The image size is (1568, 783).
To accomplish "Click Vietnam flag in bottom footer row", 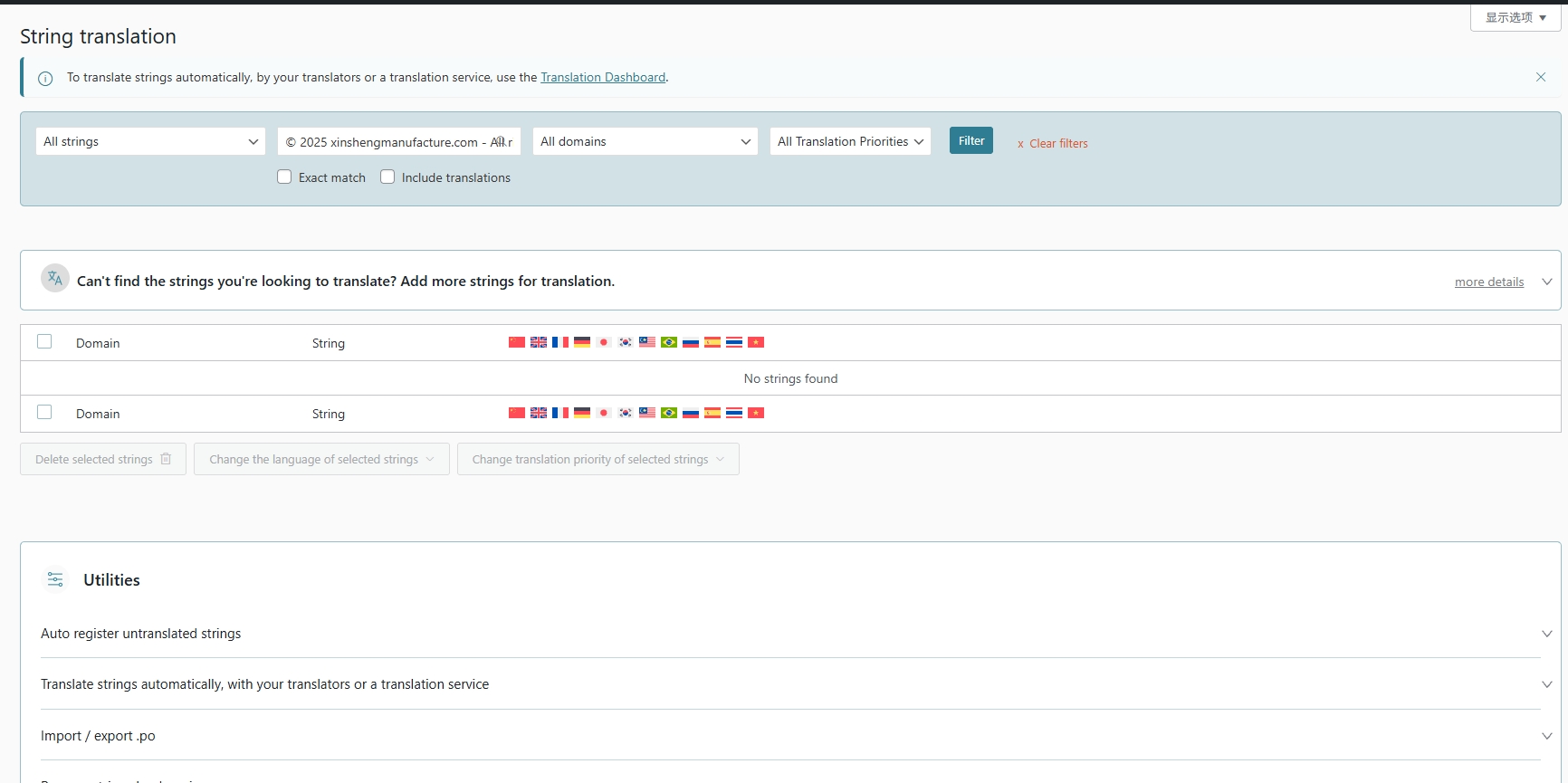I will click(756, 413).
